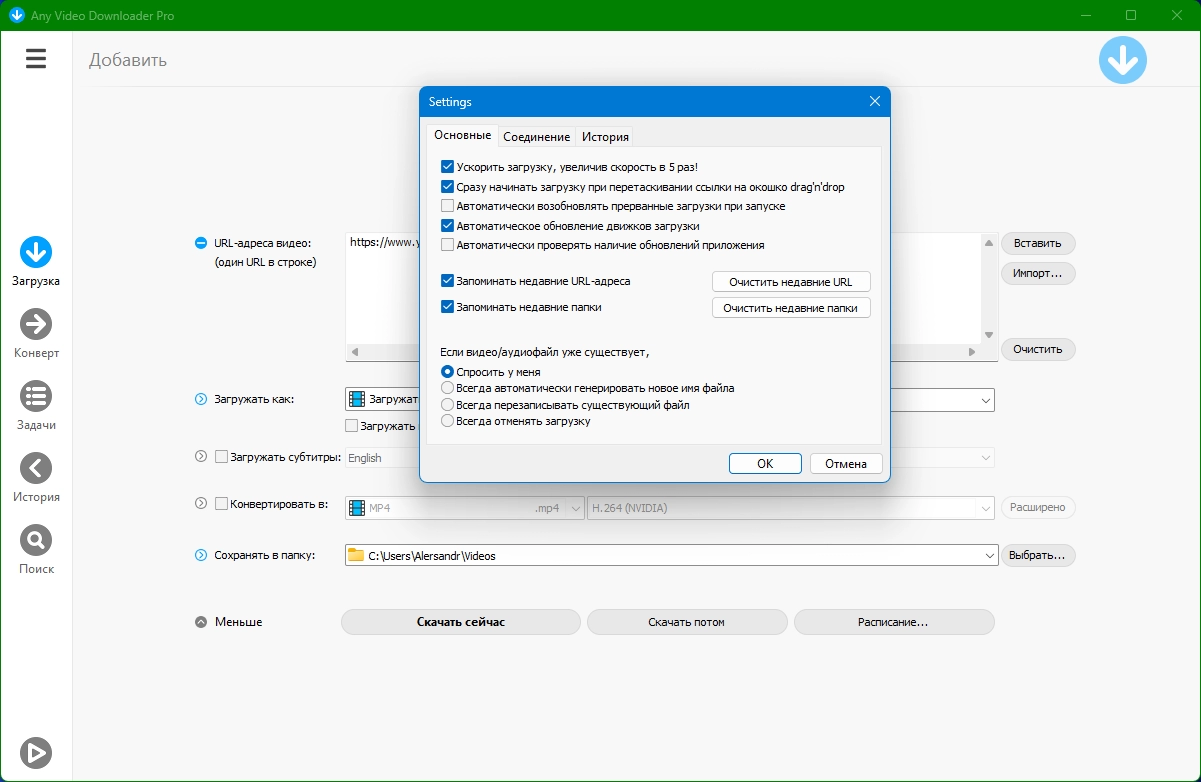Screen dimensions: 1201x782
Task: Click Очистить недавние папки button
Action: 791,308
